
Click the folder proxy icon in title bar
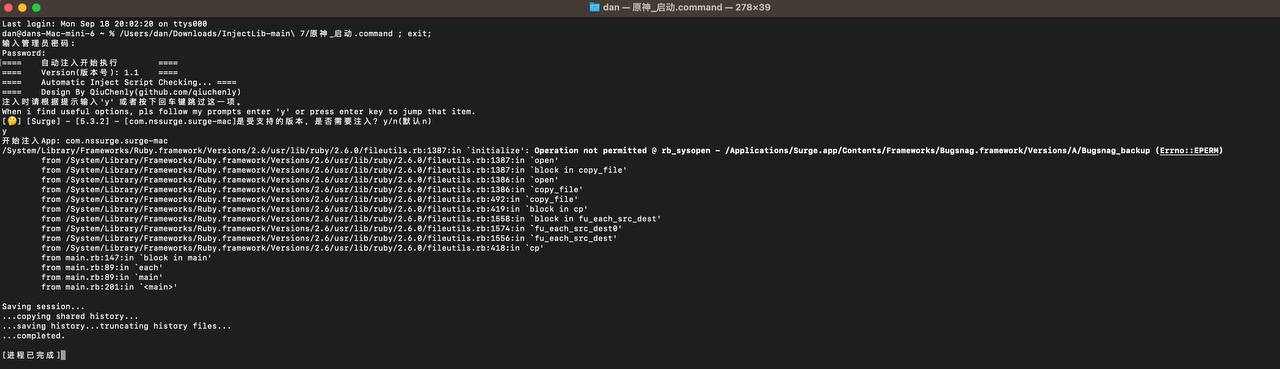click(x=595, y=7)
